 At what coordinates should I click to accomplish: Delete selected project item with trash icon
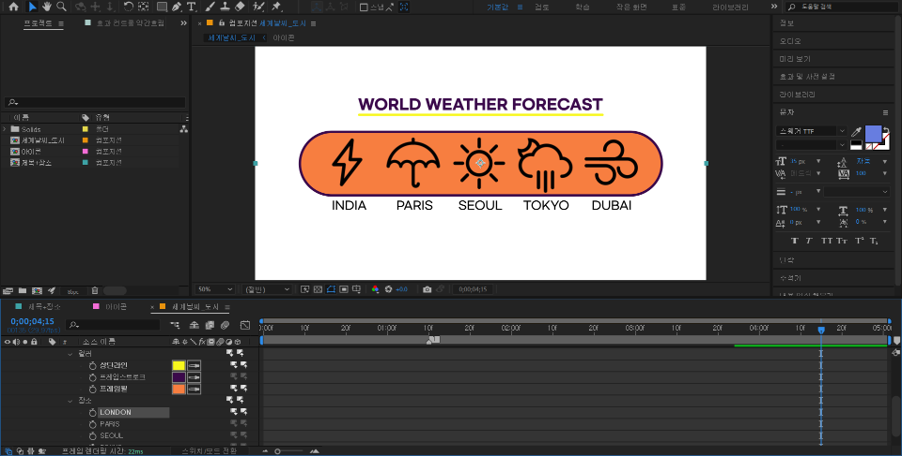point(95,290)
